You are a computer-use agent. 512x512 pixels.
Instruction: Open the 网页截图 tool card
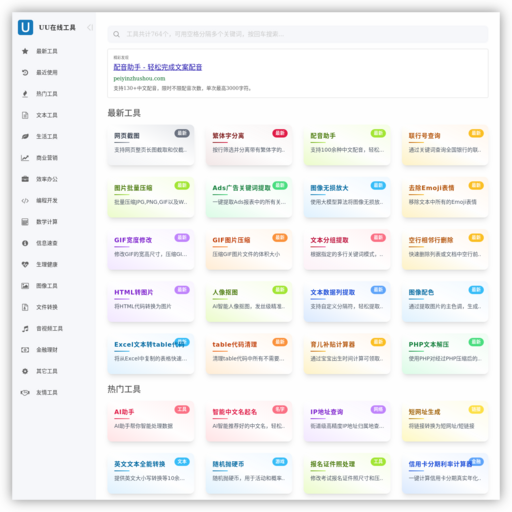coord(151,145)
